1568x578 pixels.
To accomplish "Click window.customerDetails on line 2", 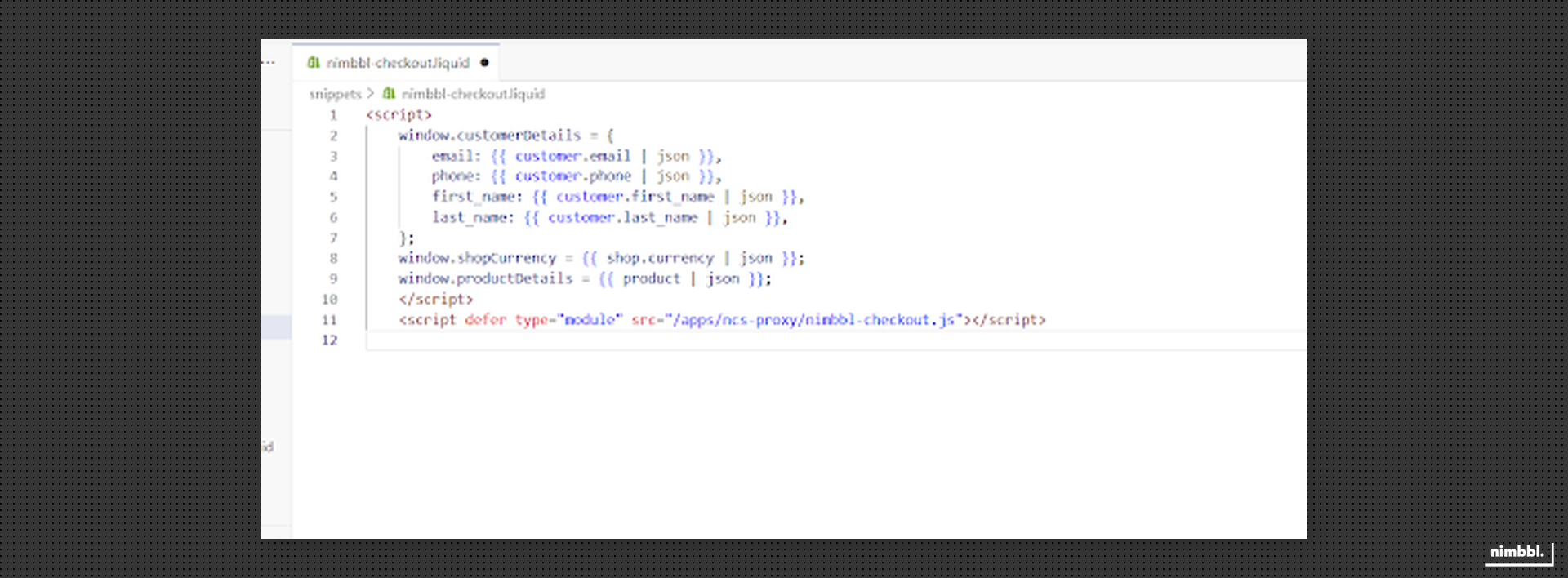I will tap(490, 136).
